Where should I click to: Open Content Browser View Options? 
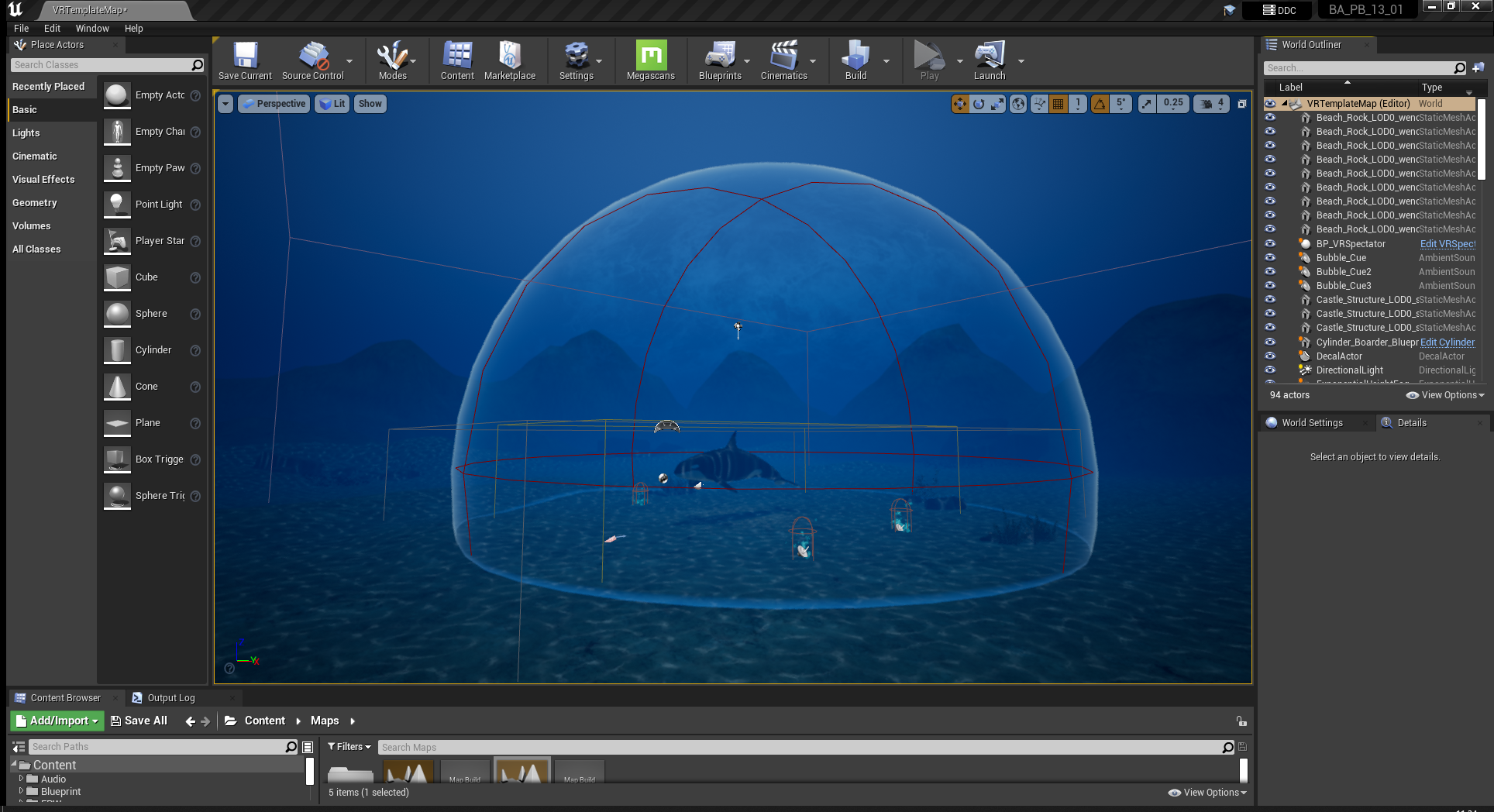[1207, 792]
